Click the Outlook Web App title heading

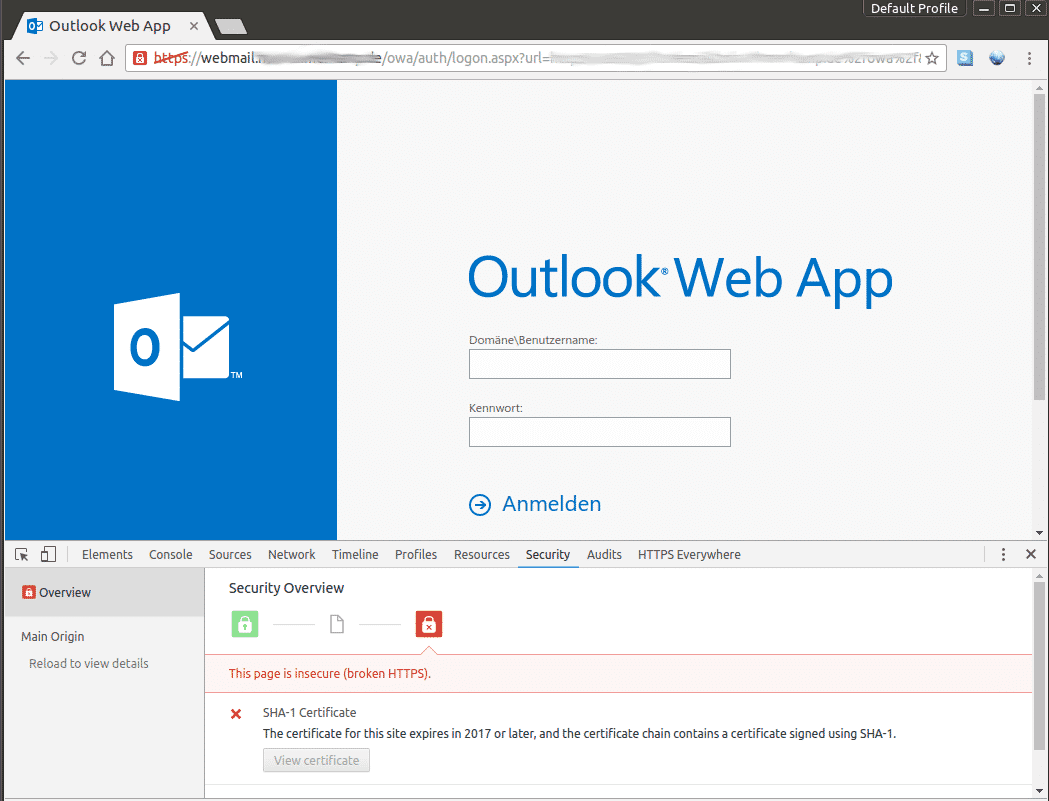pyautogui.click(x=680, y=280)
